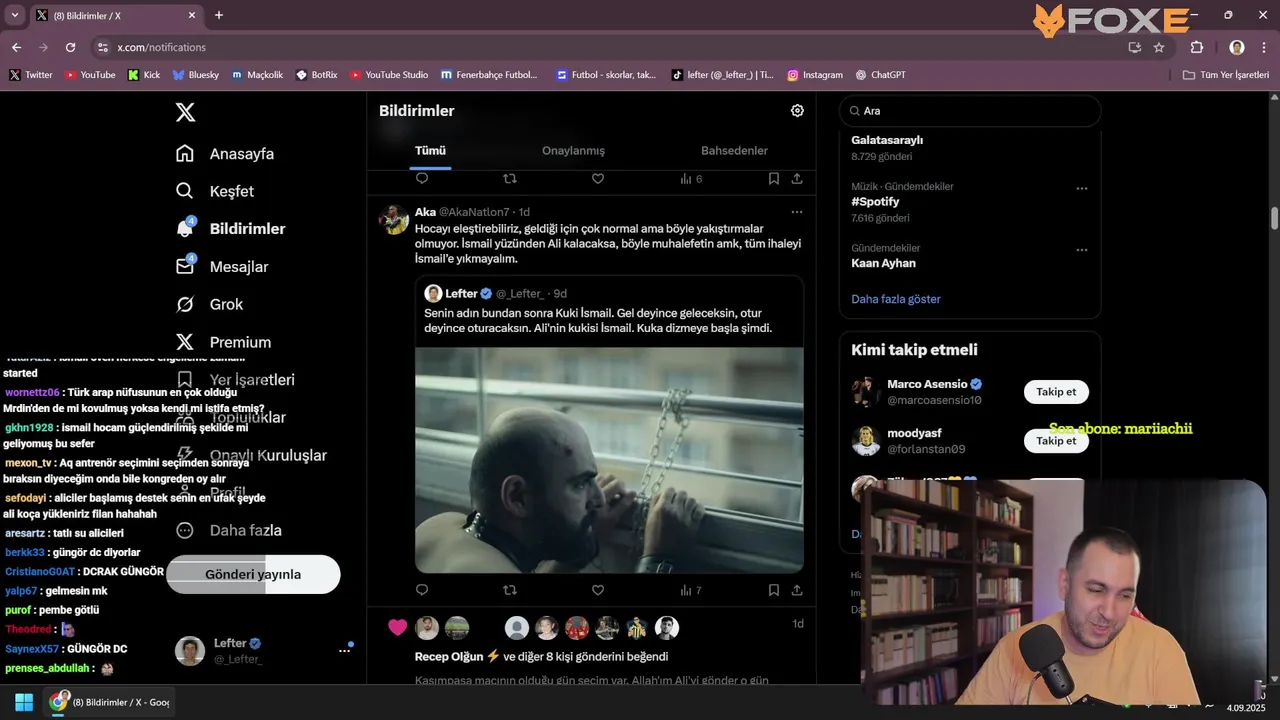The height and width of the screenshot is (720, 1280).
Task: Open Maçkolik bookmark
Action: (x=257, y=75)
